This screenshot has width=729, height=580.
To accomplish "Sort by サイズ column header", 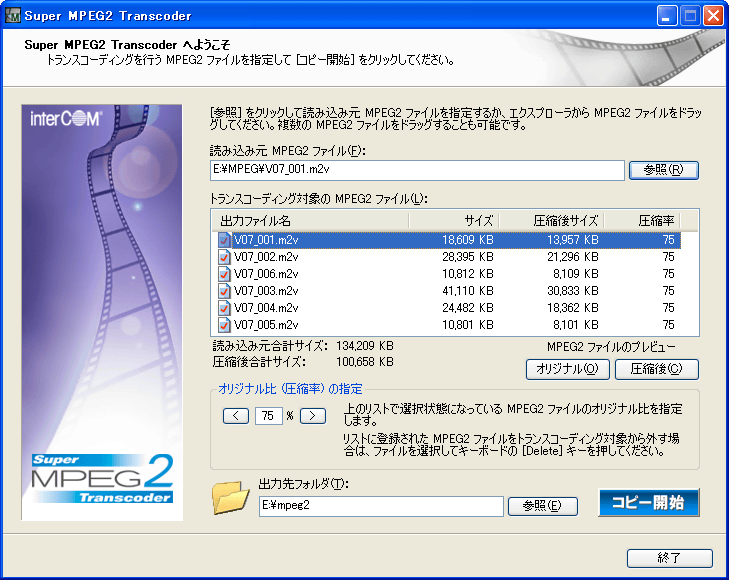I will pos(454,220).
